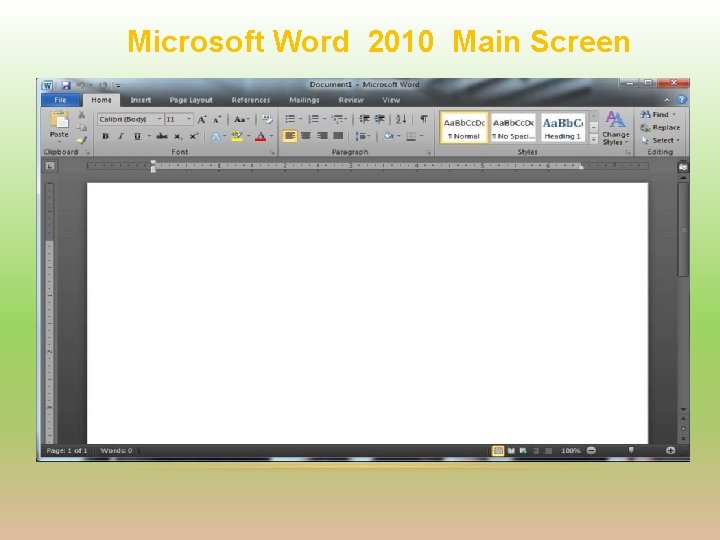Switch to the References tab
Image resolution: width=720 pixels, height=540 pixels.
click(251, 100)
